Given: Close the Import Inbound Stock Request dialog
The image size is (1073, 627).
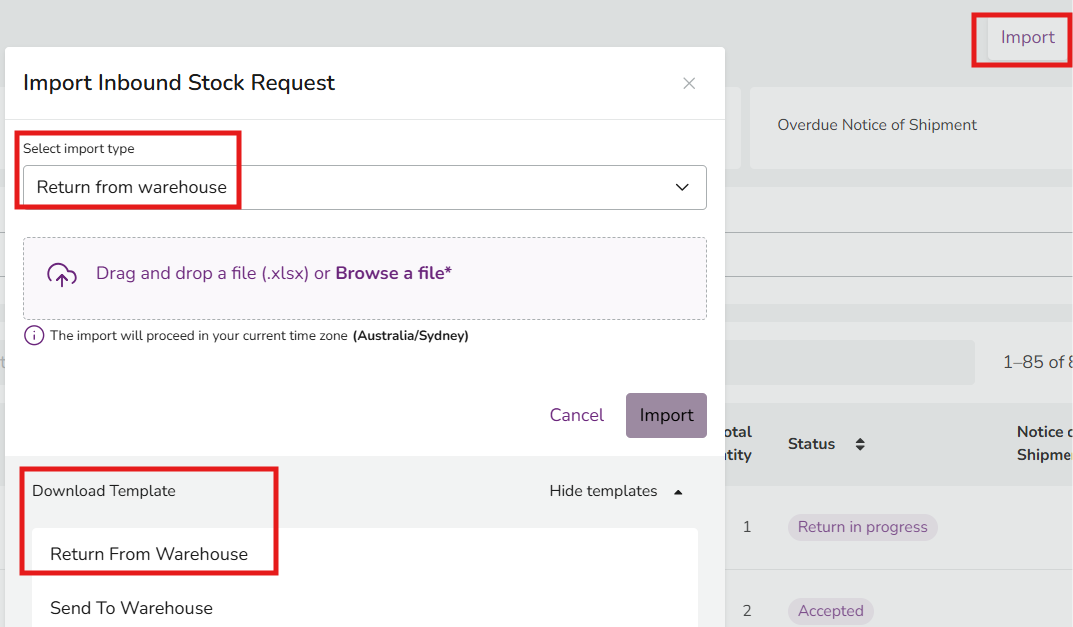Looking at the screenshot, I should 689,84.
